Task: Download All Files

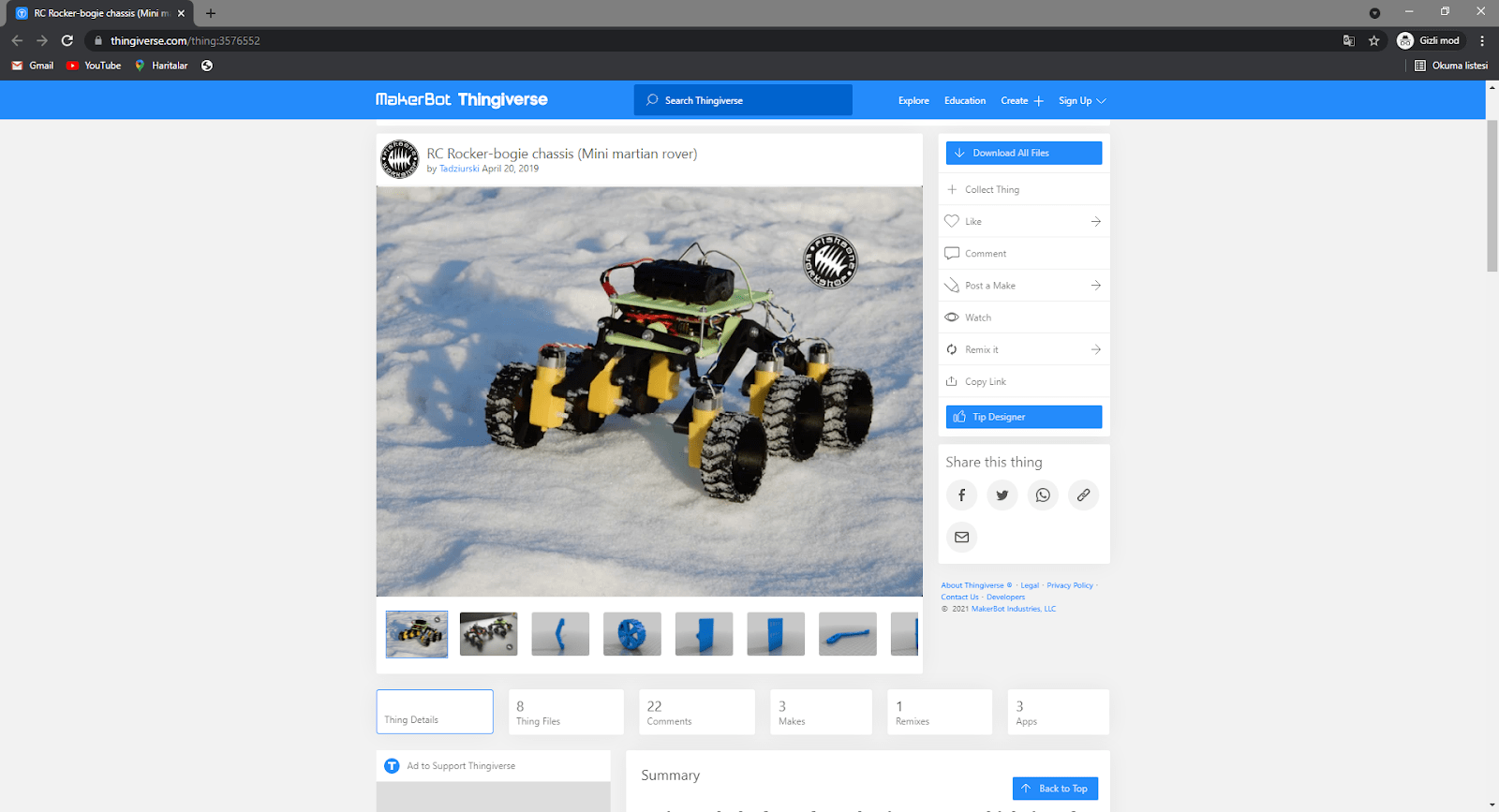Action: [1023, 154]
